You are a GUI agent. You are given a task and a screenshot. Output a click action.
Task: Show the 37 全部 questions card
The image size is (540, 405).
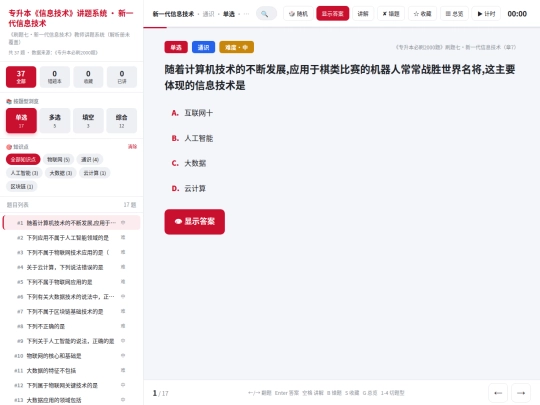point(21,77)
